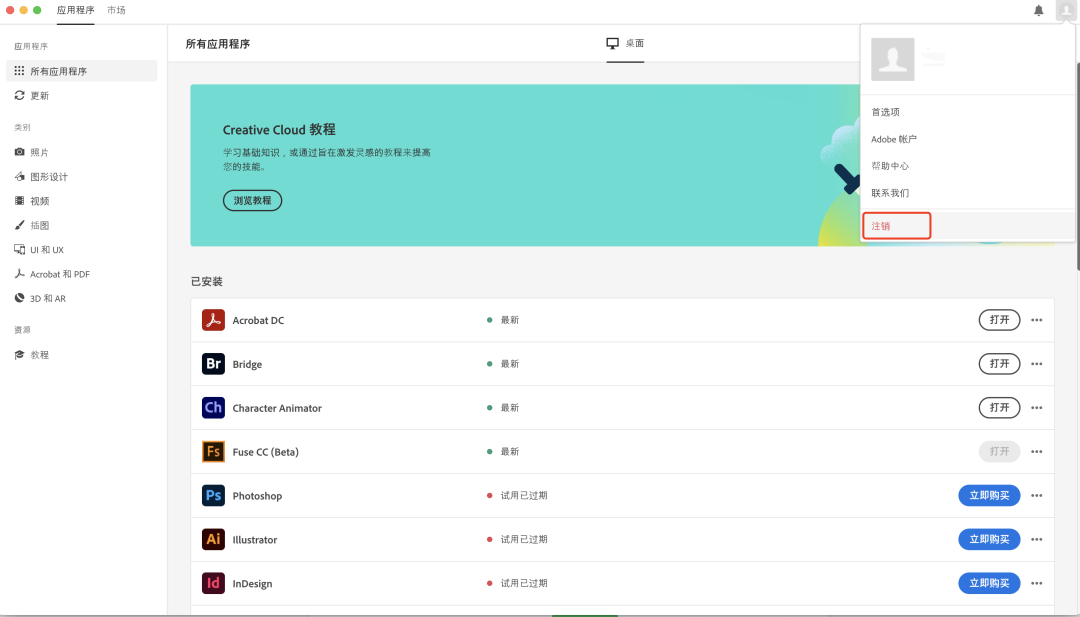Click the InDesign app icon
This screenshot has width=1080, height=617.
214,583
